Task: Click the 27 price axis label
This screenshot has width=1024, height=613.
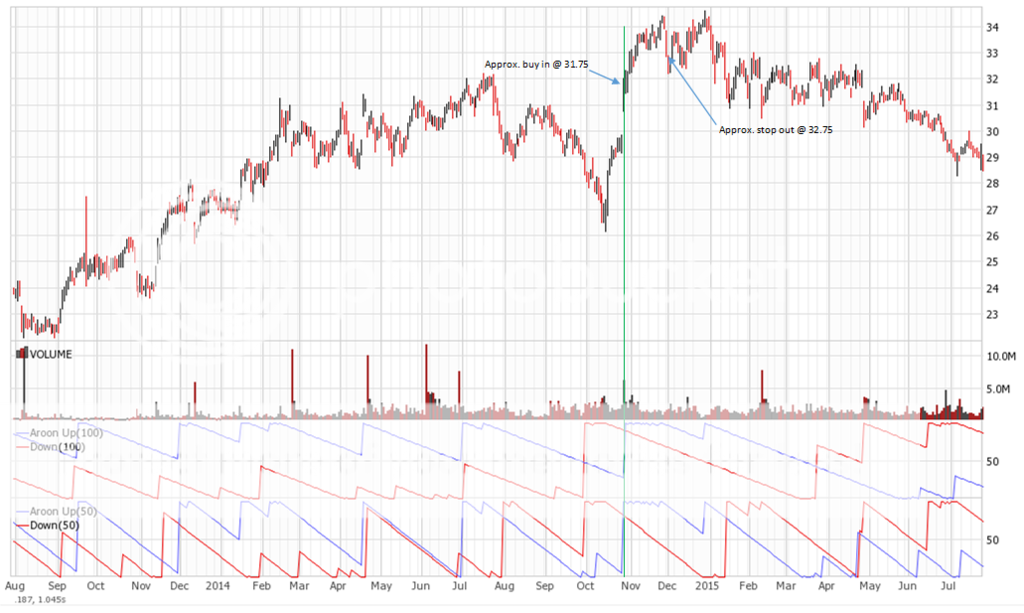Action: click(x=993, y=210)
